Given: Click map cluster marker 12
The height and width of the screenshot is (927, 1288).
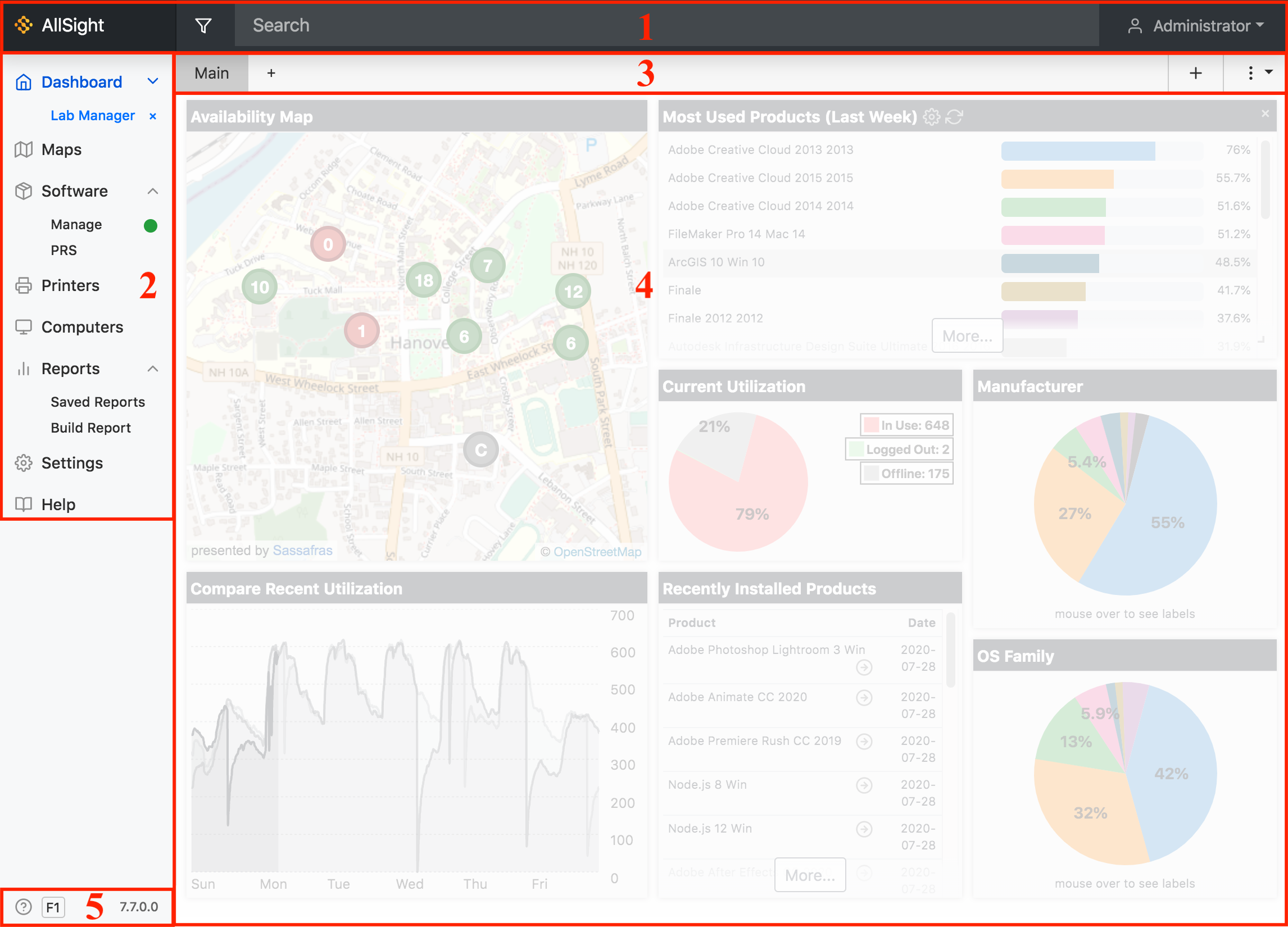Looking at the screenshot, I should tap(573, 291).
